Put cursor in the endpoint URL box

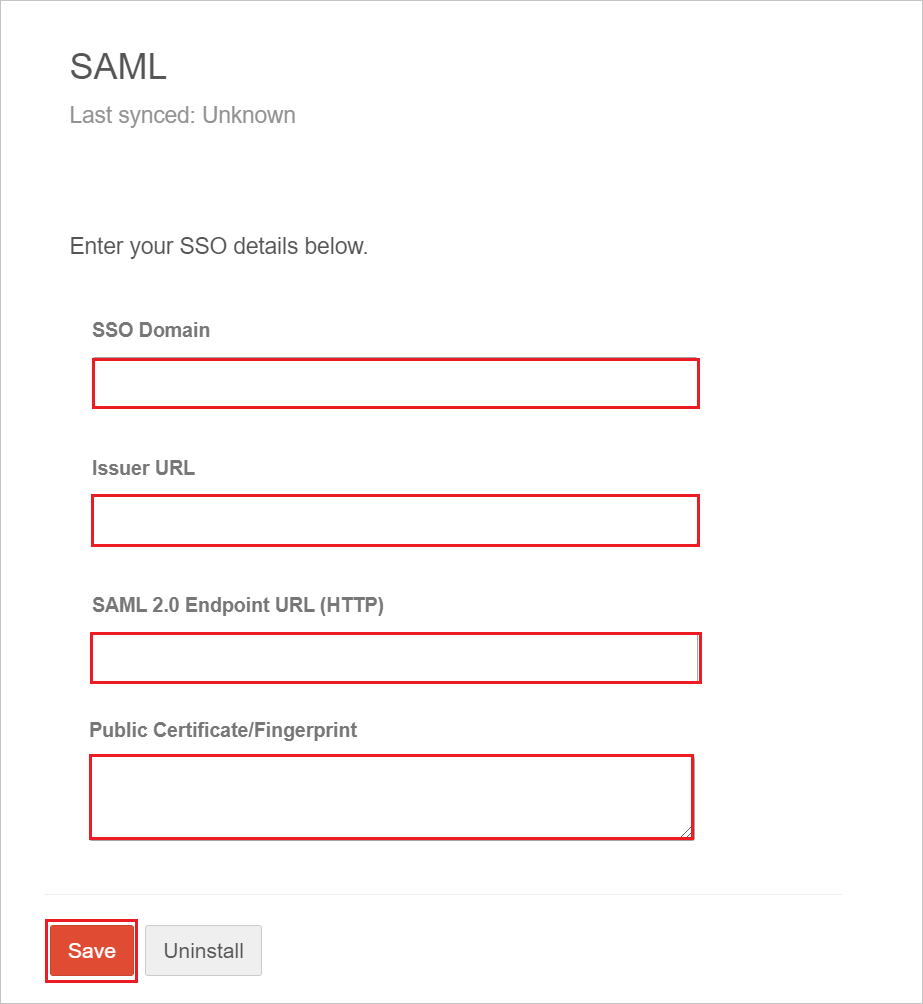click(x=396, y=658)
